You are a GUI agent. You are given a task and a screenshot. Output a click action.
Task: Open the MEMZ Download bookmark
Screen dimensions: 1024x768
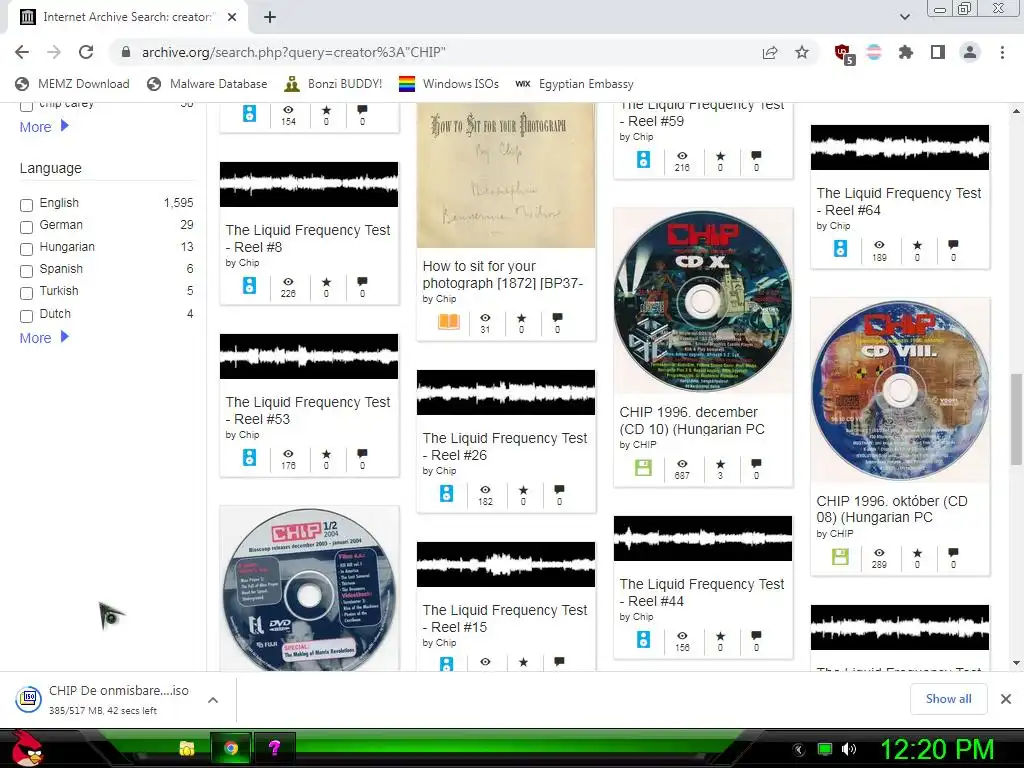72,84
